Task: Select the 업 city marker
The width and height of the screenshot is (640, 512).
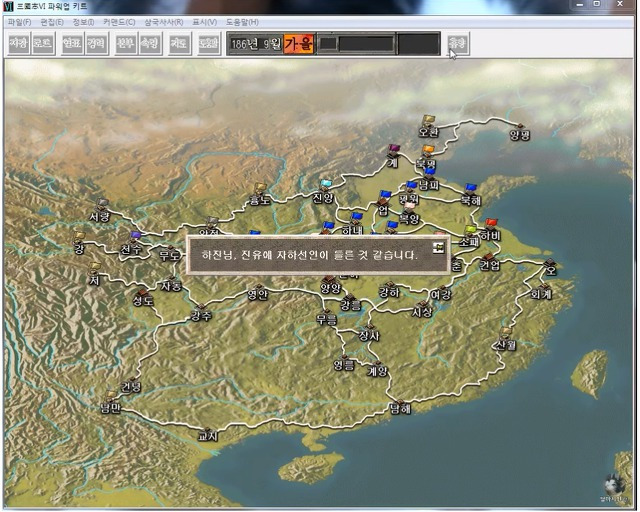Action: coord(383,203)
